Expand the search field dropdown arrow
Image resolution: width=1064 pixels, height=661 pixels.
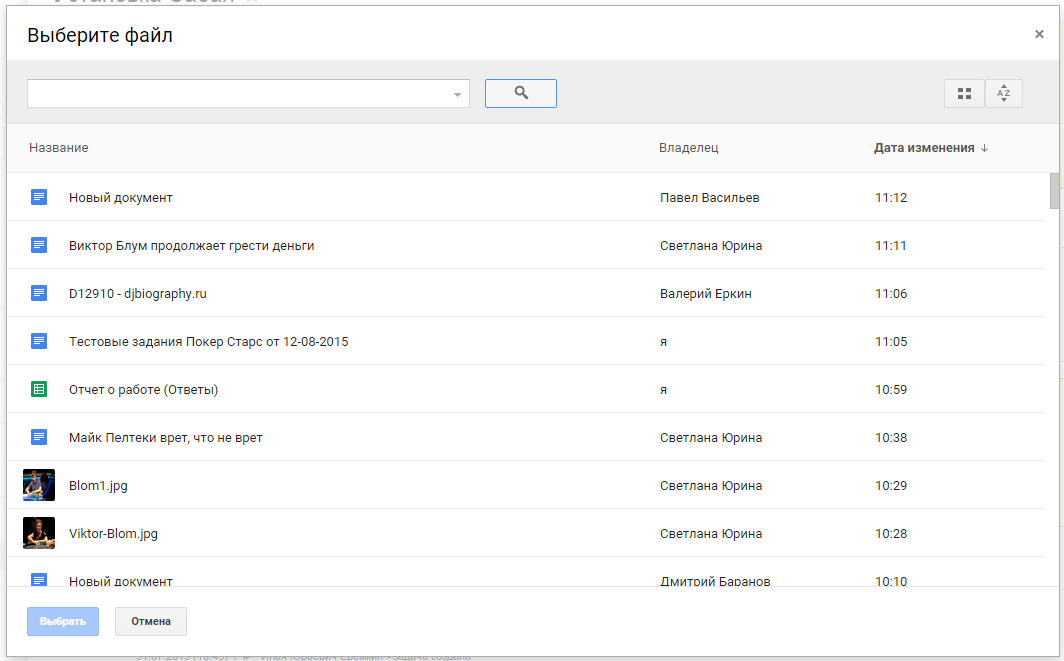point(457,94)
